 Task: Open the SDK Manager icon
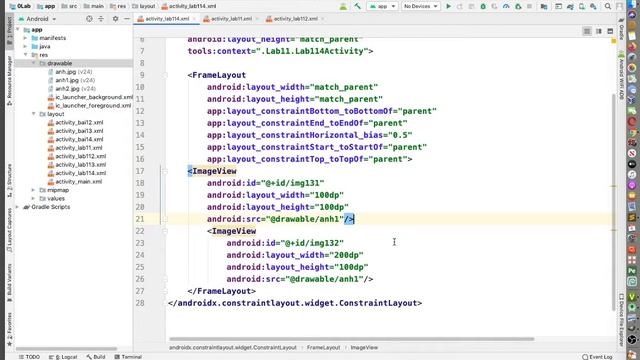(x=593, y=6)
